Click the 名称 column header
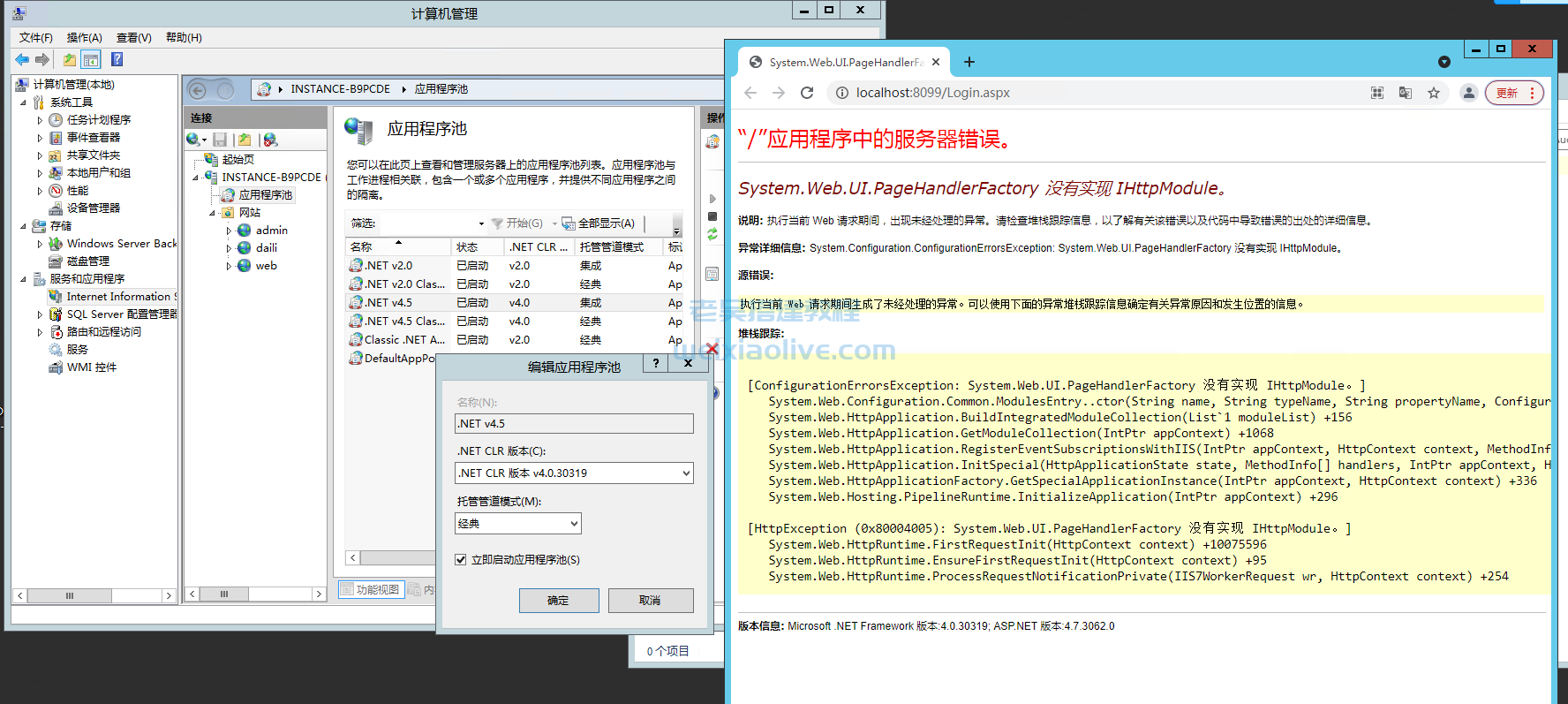Image resolution: width=1568 pixels, height=704 pixels. tap(397, 247)
